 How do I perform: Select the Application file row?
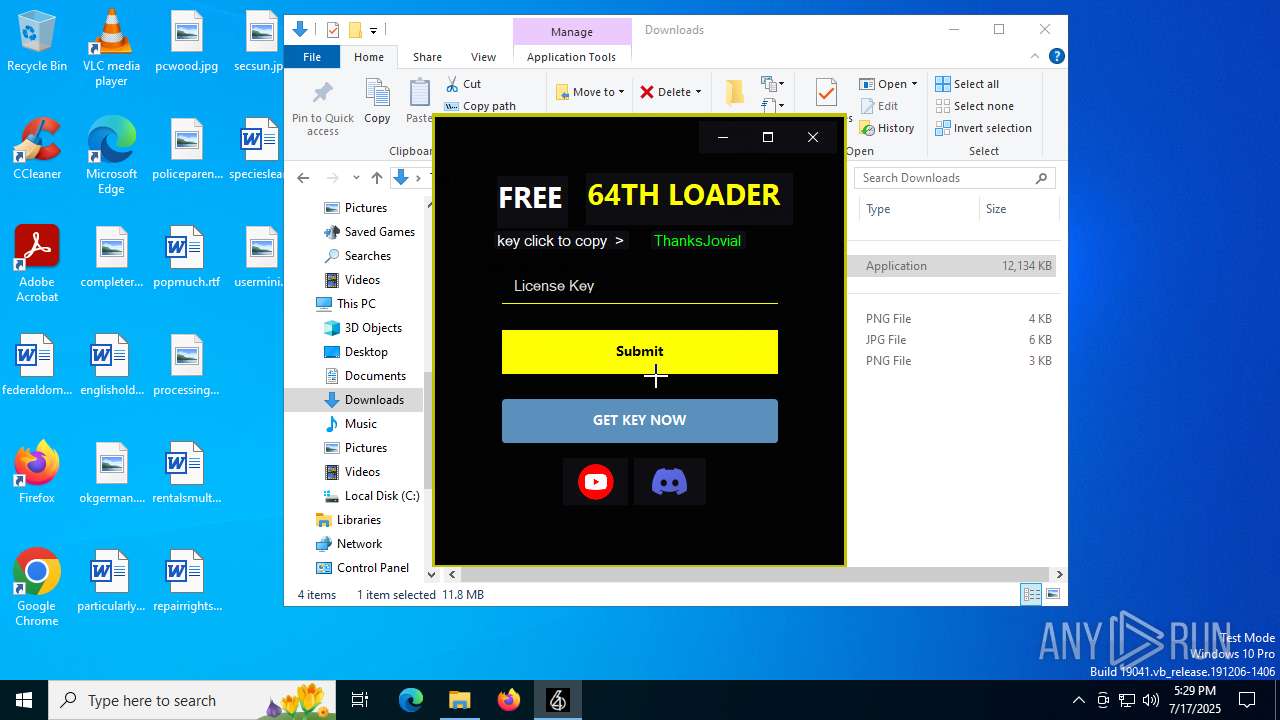(x=952, y=266)
